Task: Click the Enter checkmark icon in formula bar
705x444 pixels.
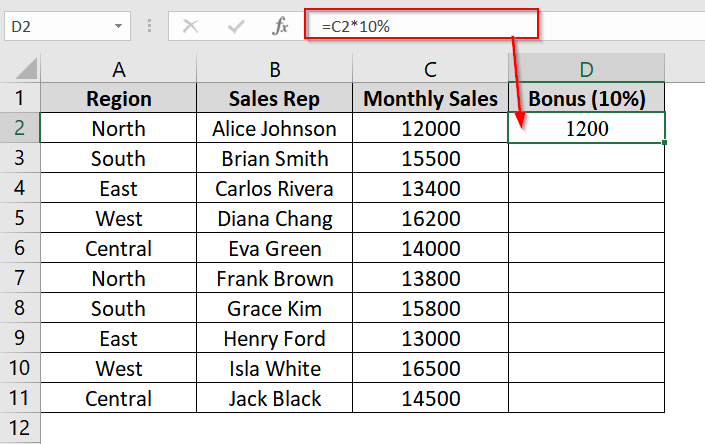Action: click(236, 27)
